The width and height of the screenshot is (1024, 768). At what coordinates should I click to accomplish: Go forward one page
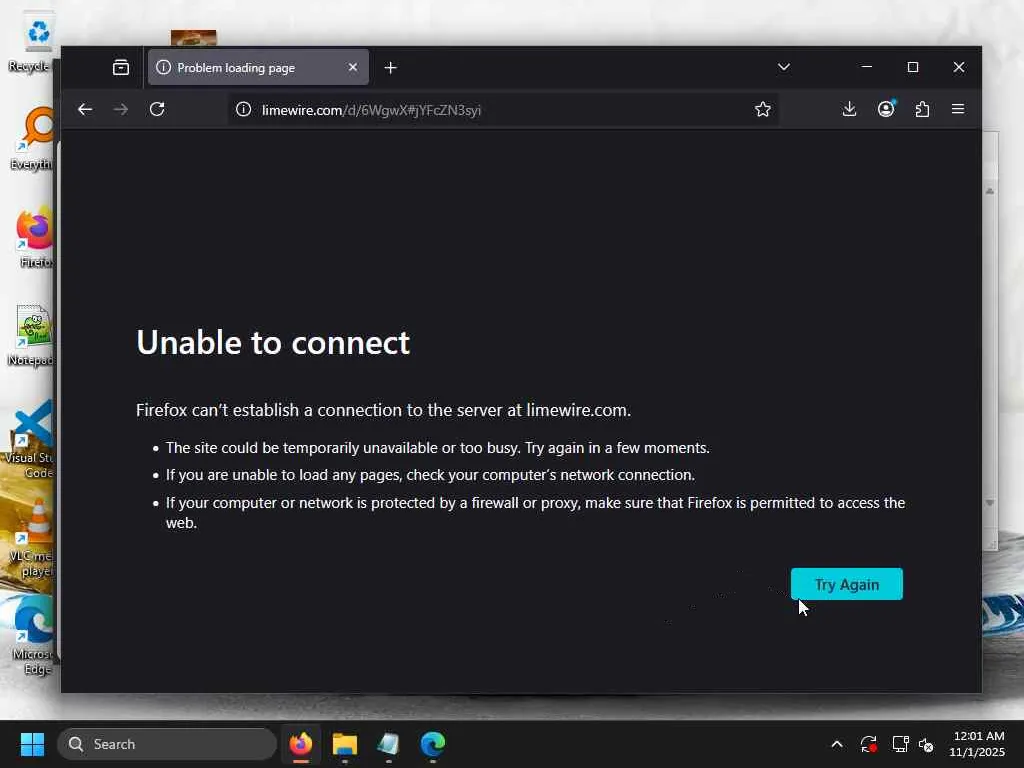121,109
